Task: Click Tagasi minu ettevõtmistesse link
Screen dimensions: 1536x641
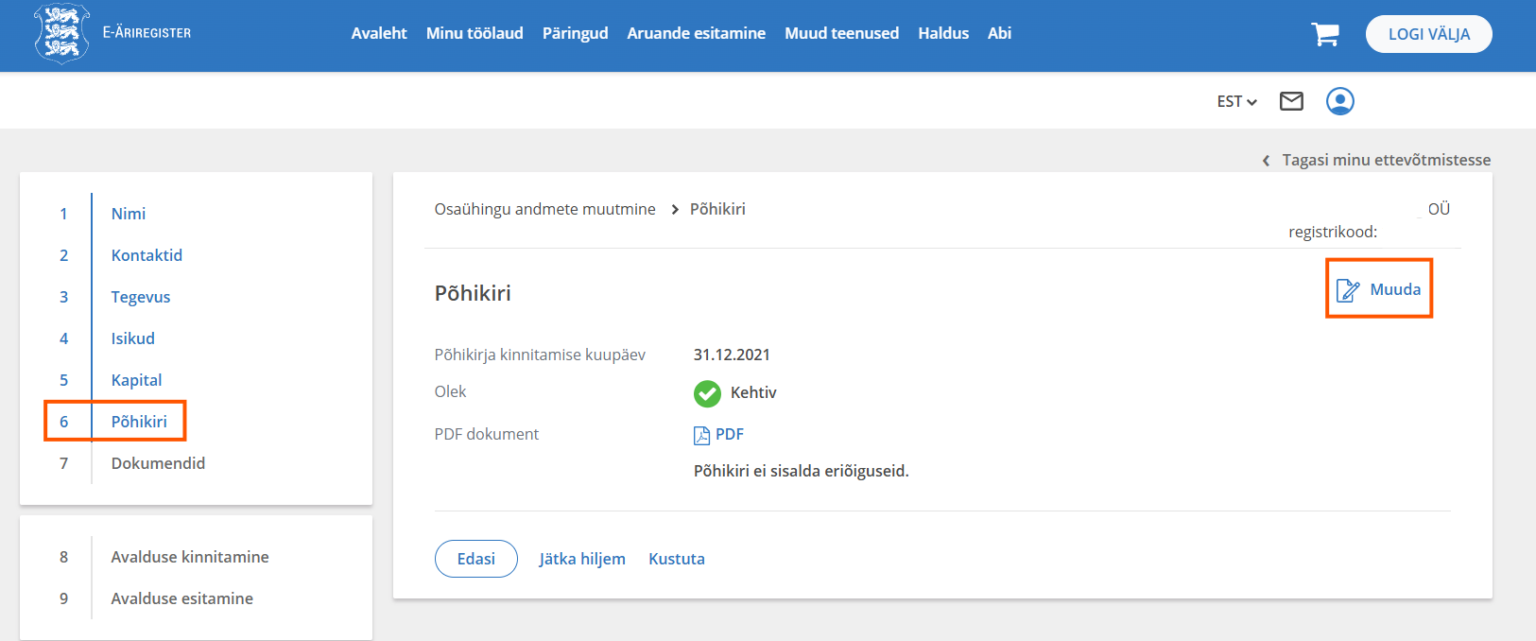Action: [x=1386, y=159]
